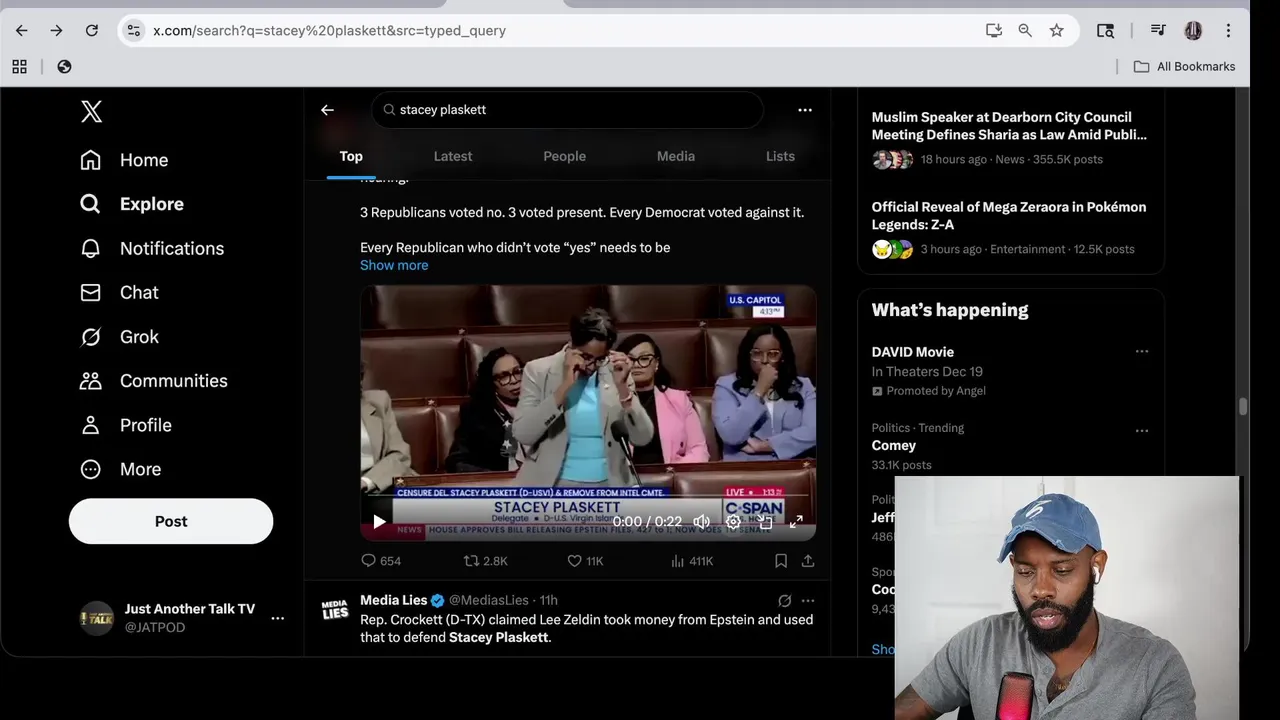This screenshot has width=1280, height=720.
Task: Share the Plaskett video post
Action: (808, 561)
